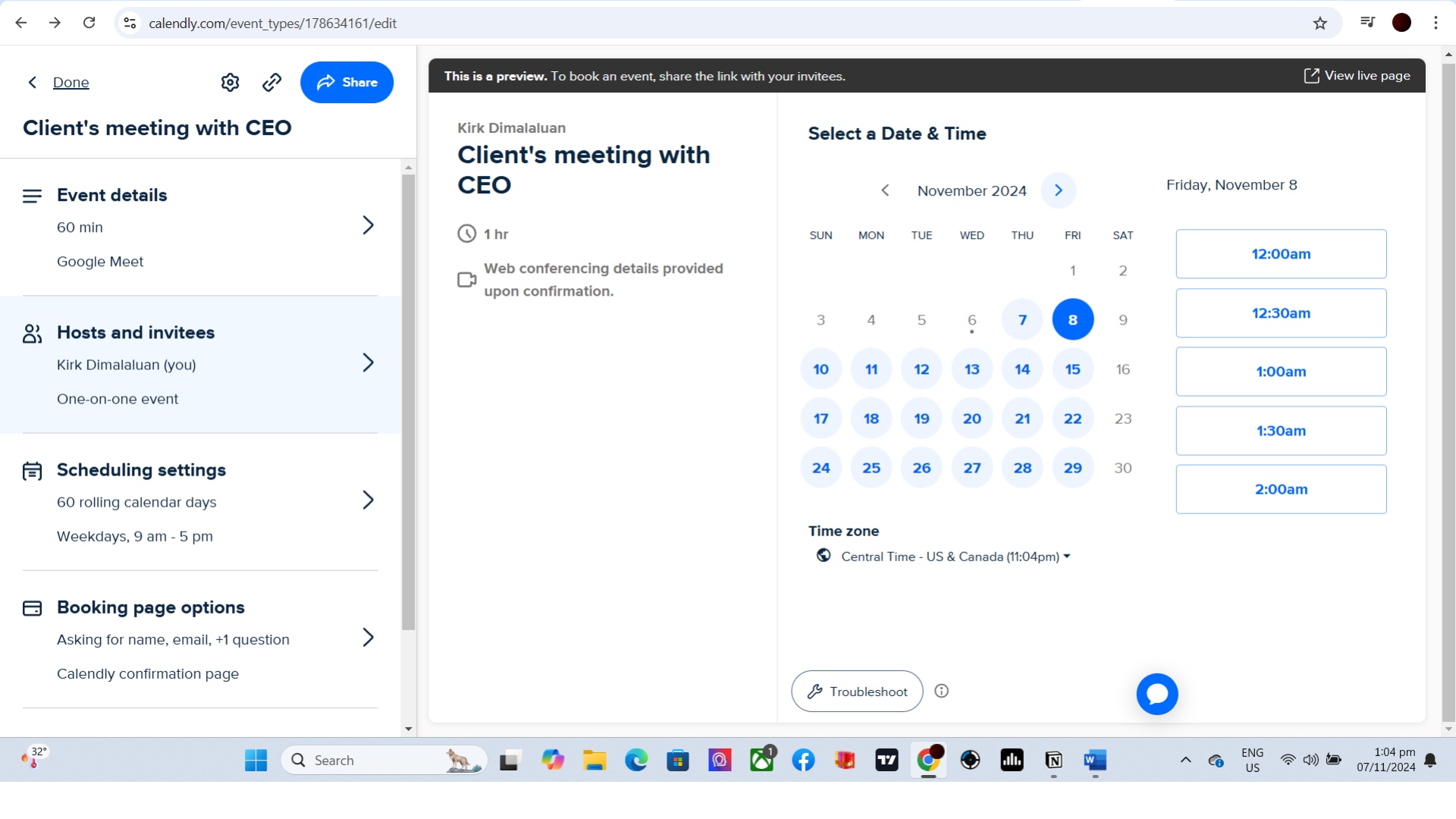Go to previous month arrow

point(885,190)
